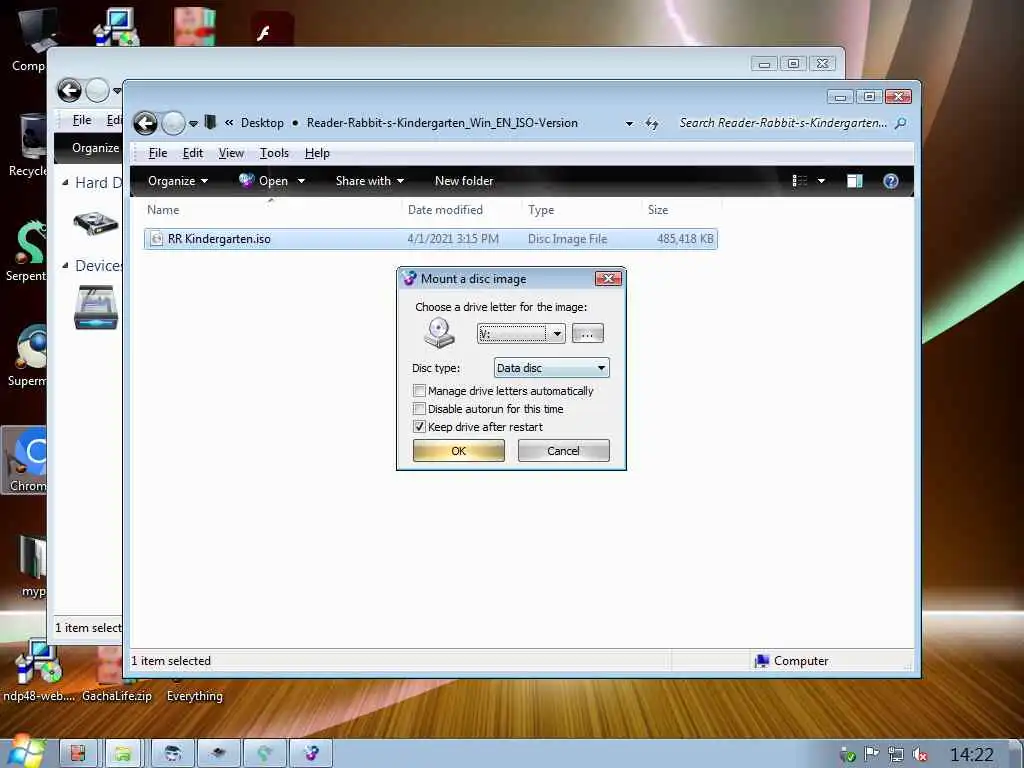Open the Help menu
The image size is (1024, 768).
[317, 153]
